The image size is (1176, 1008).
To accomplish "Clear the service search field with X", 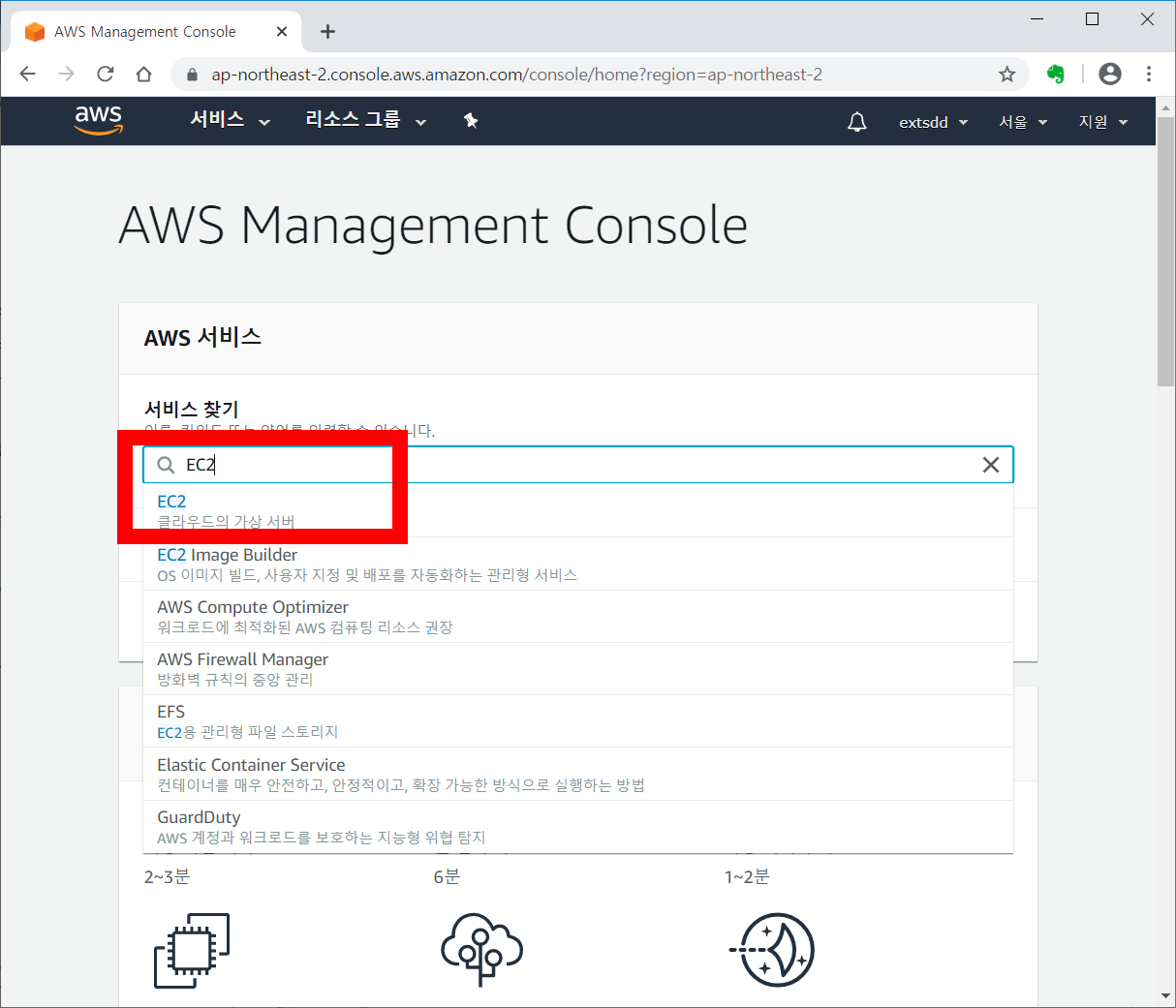I will [991, 465].
